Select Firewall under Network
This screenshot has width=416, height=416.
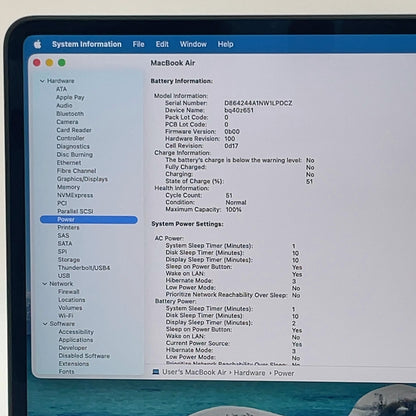point(69,292)
